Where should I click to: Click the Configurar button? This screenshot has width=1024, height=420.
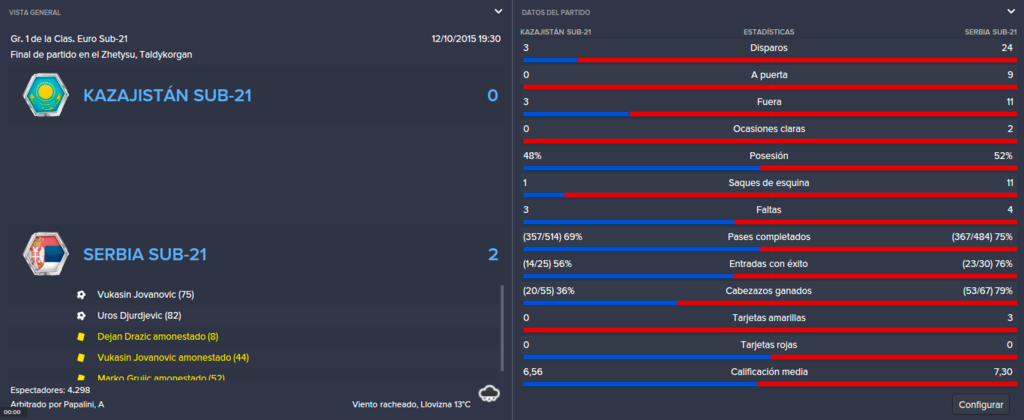click(980, 404)
